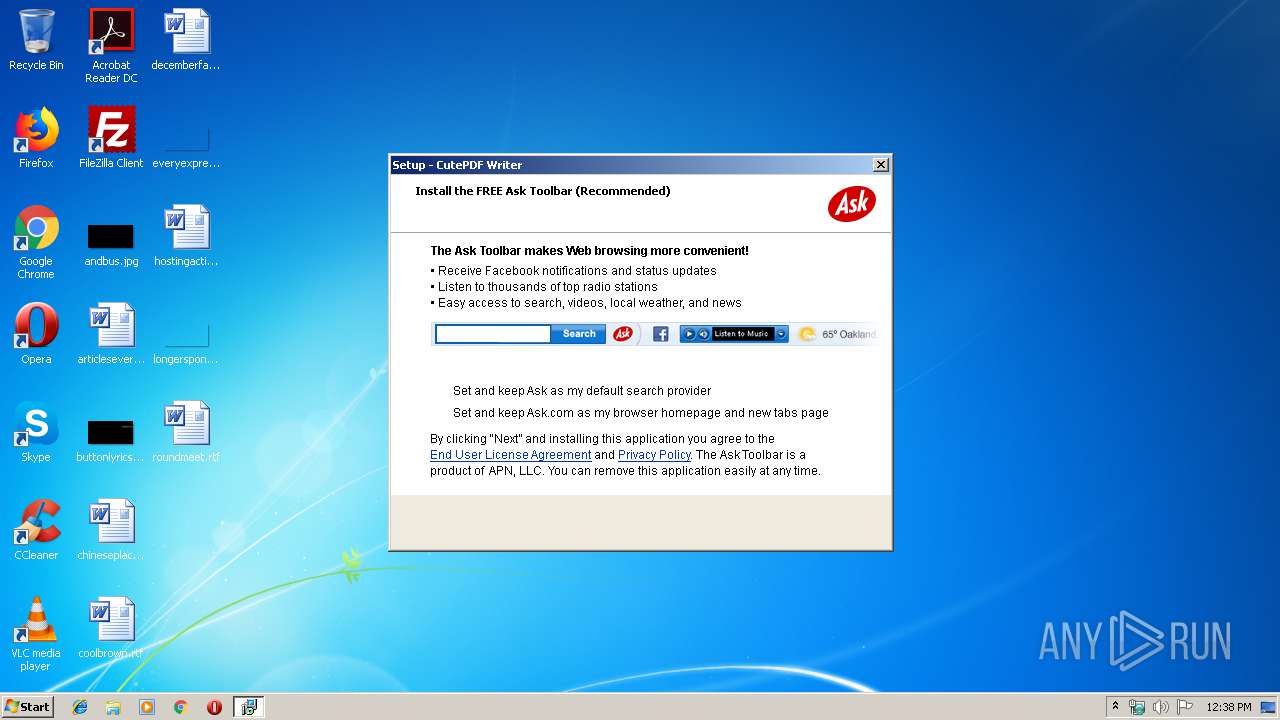
Task: Select the buttonlyrics... desktop file
Action: click(111, 440)
